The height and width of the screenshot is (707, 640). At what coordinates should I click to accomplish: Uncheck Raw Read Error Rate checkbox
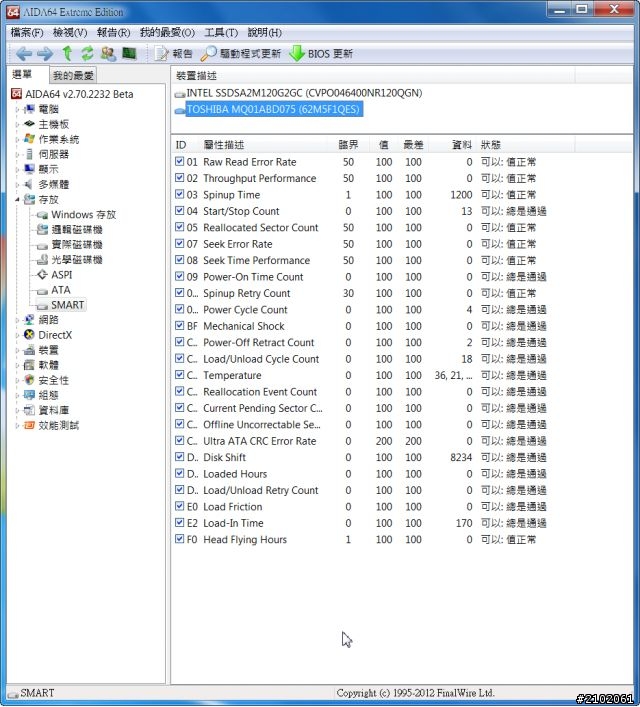180,161
